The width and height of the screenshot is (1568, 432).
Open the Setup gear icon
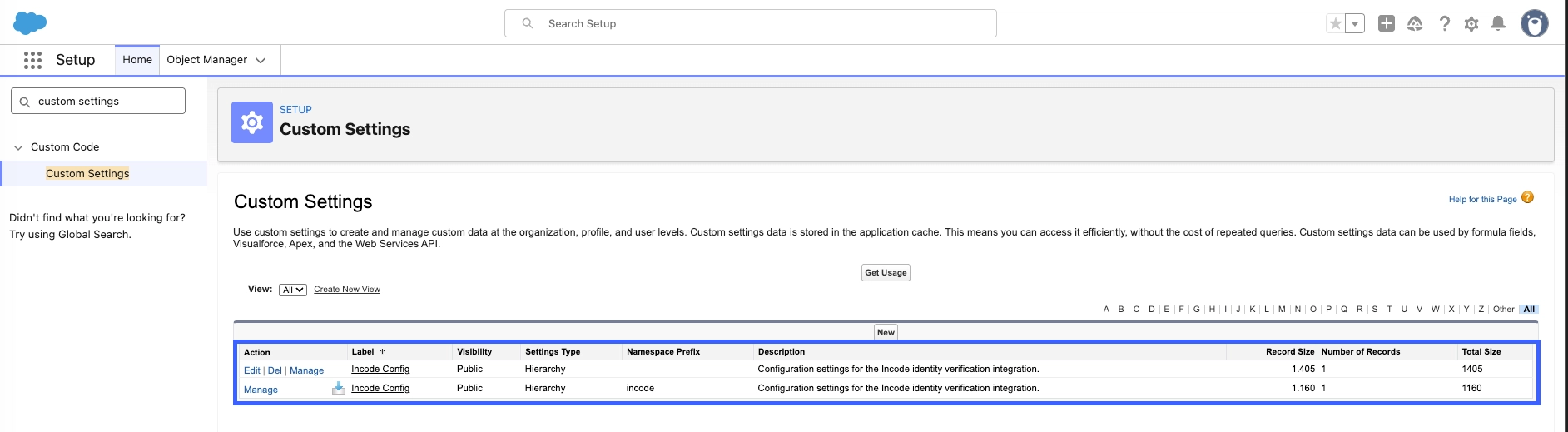point(1471,24)
